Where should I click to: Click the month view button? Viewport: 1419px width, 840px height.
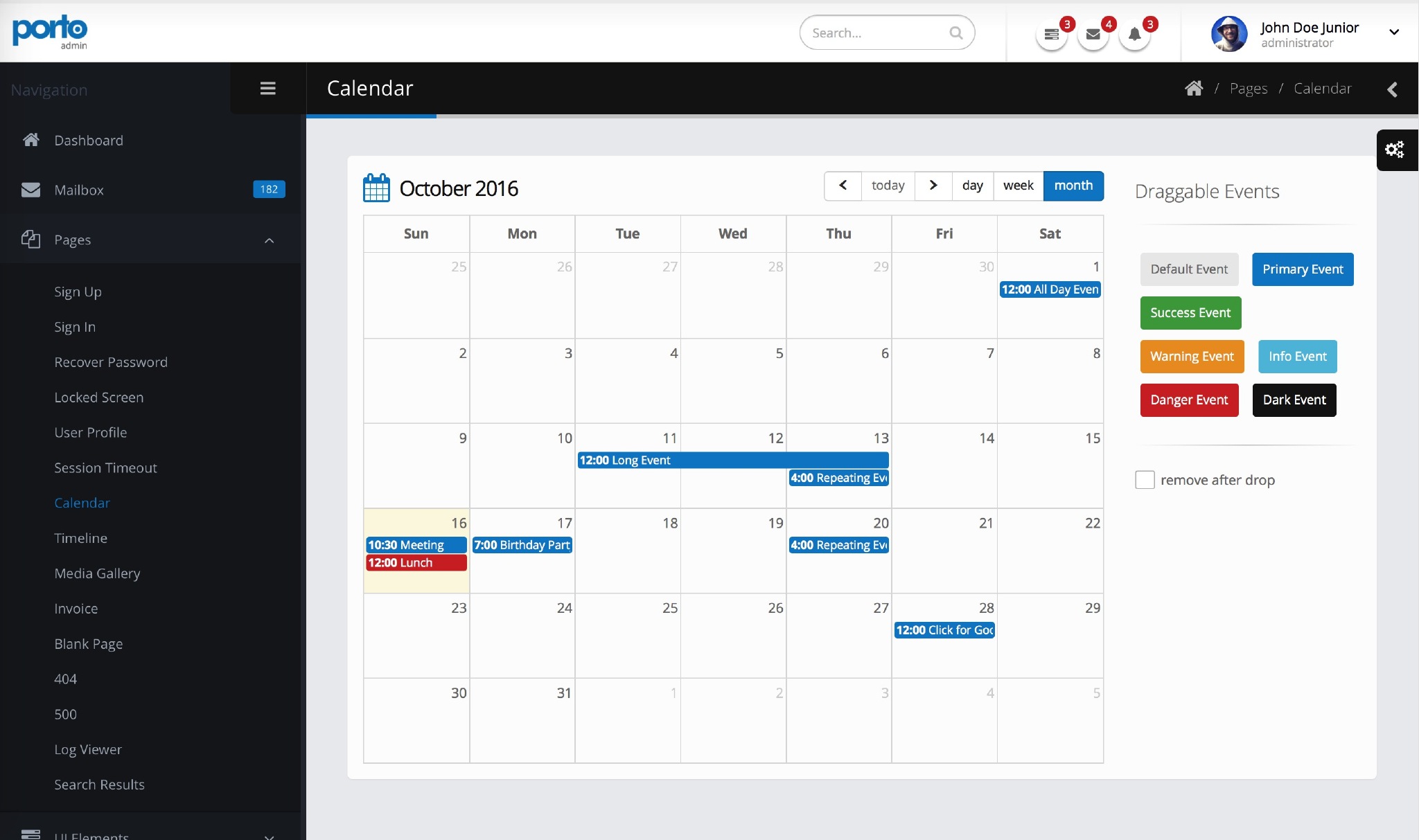tap(1073, 185)
